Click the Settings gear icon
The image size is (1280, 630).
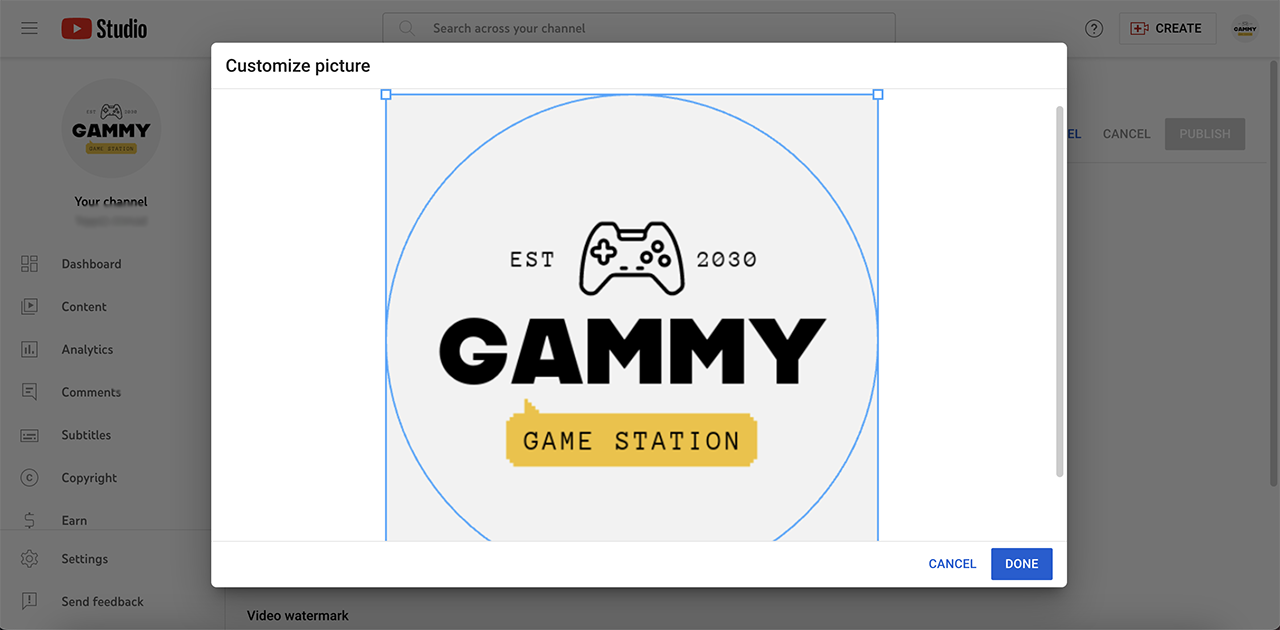pos(29,559)
